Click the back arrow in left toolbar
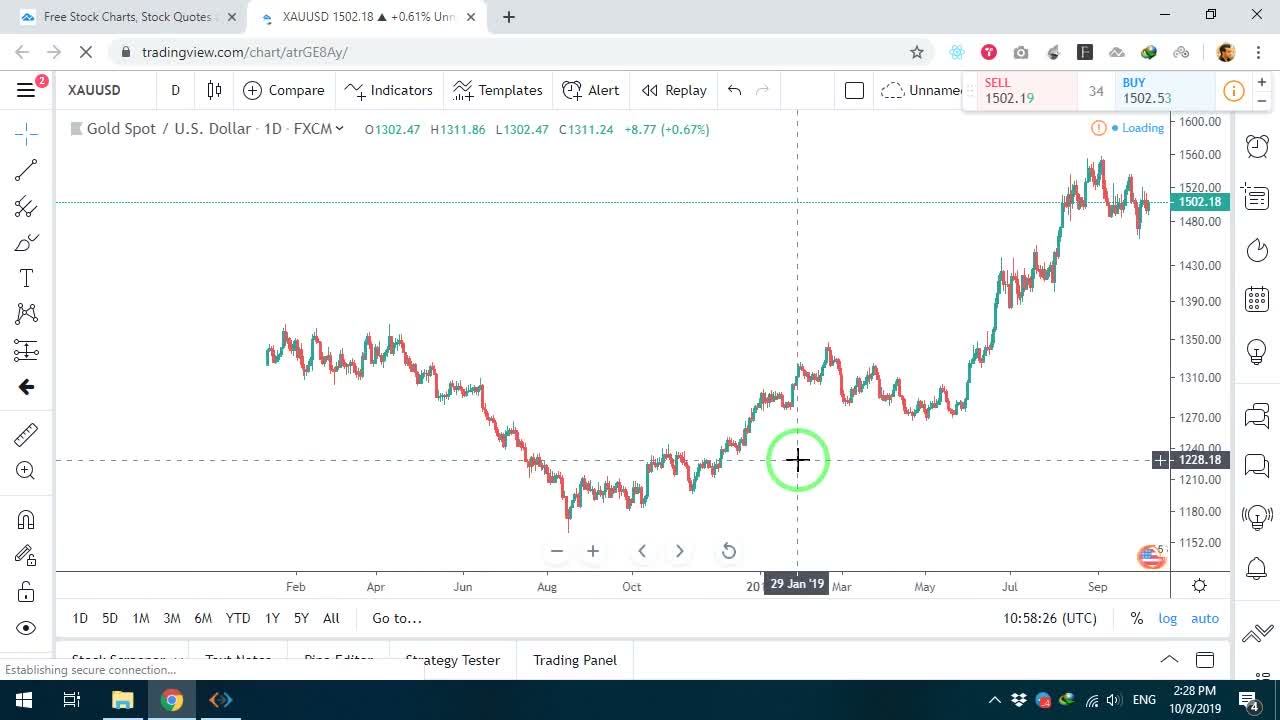 coord(26,387)
